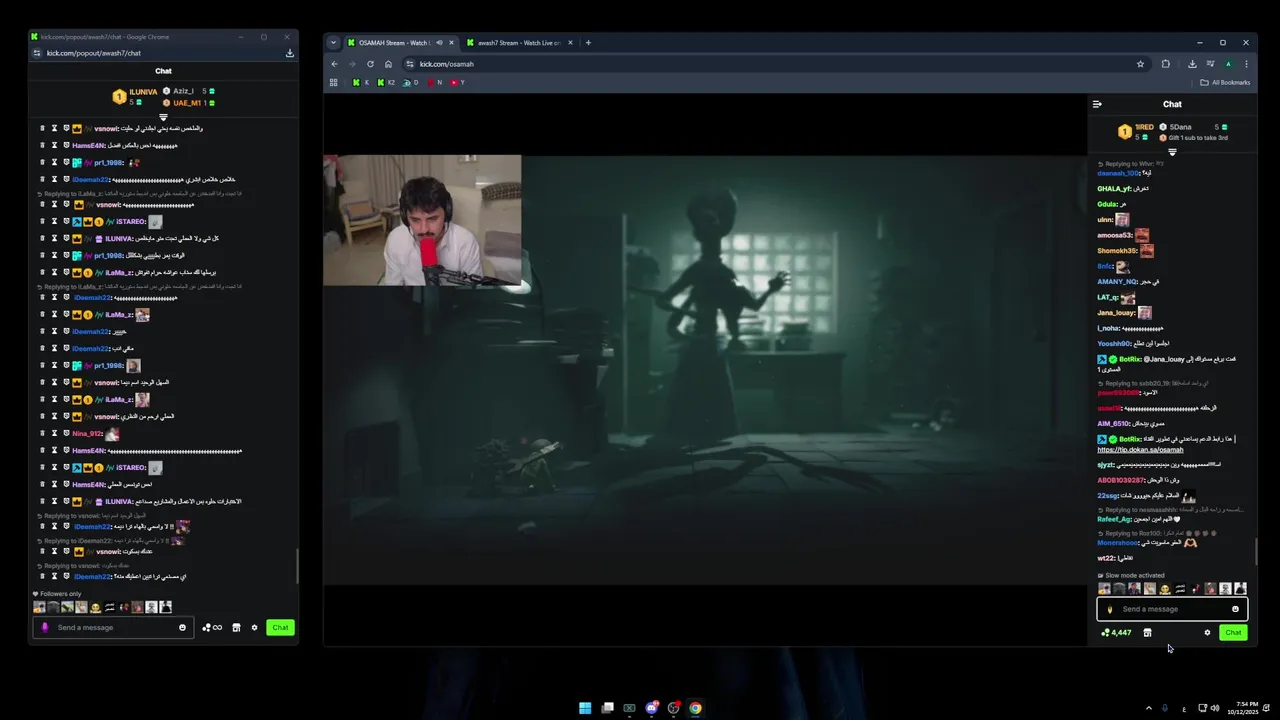Click in popout chat 'Send a message' field
1280x720 pixels.
coord(115,628)
